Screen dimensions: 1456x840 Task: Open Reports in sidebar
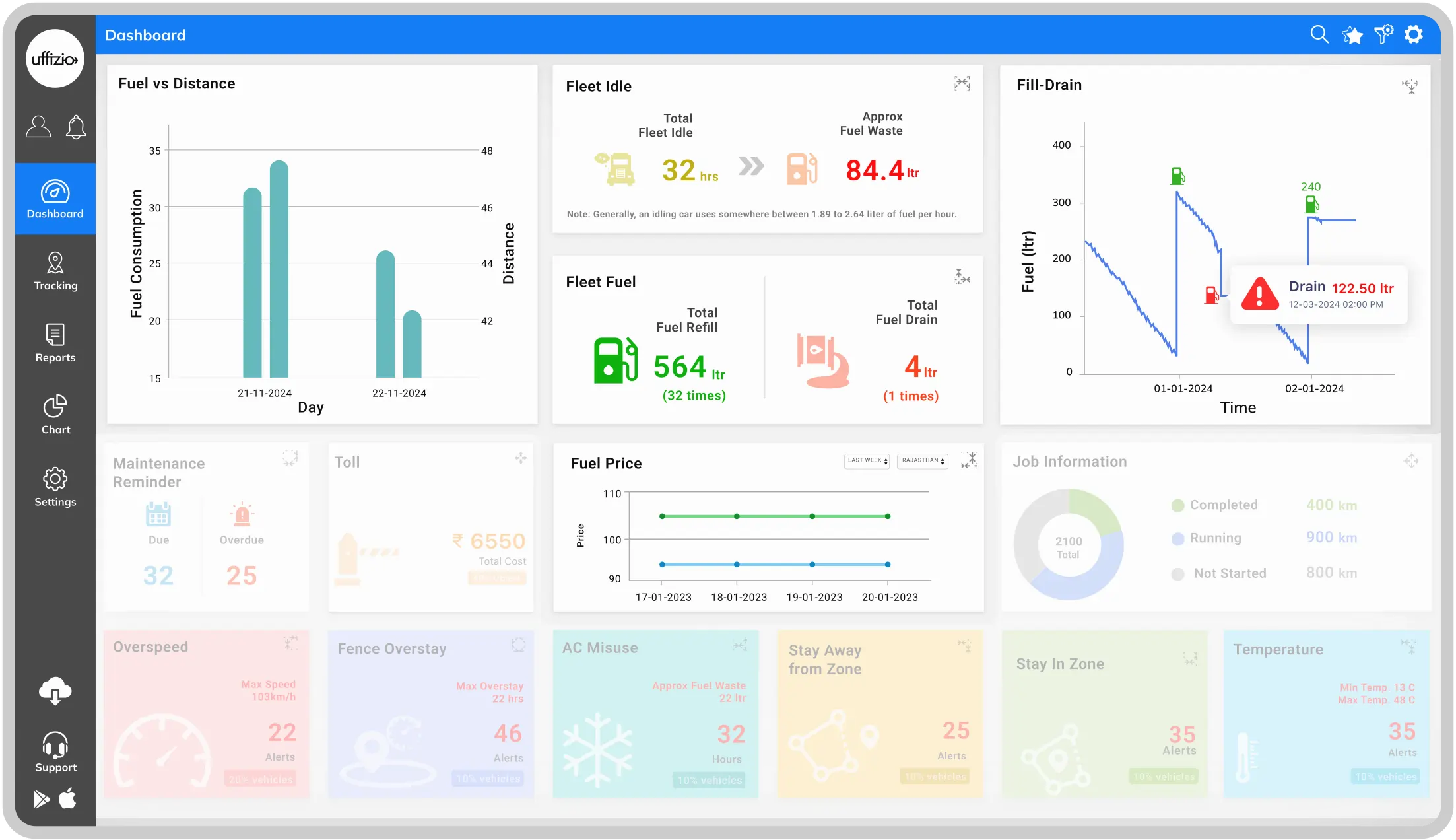click(x=55, y=343)
